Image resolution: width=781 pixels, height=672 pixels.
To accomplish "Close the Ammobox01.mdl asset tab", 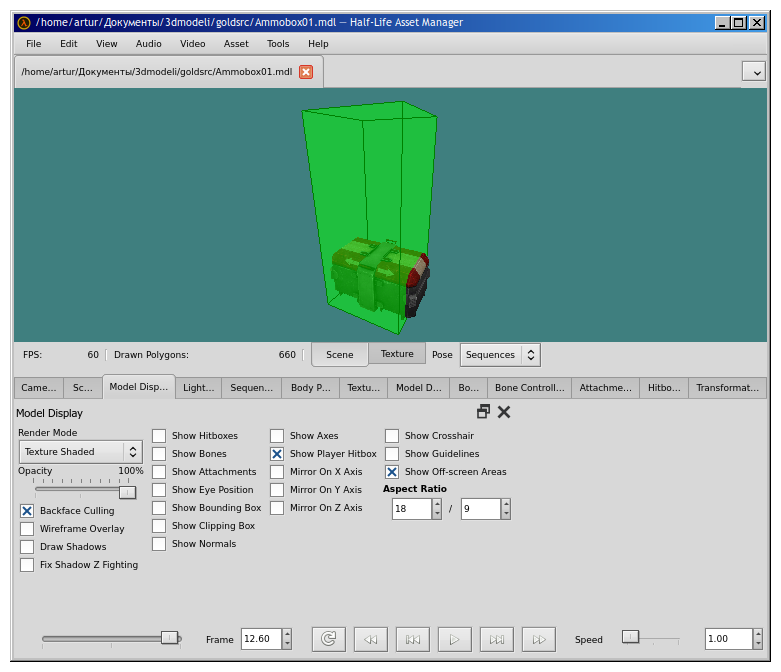I will click(x=306, y=72).
